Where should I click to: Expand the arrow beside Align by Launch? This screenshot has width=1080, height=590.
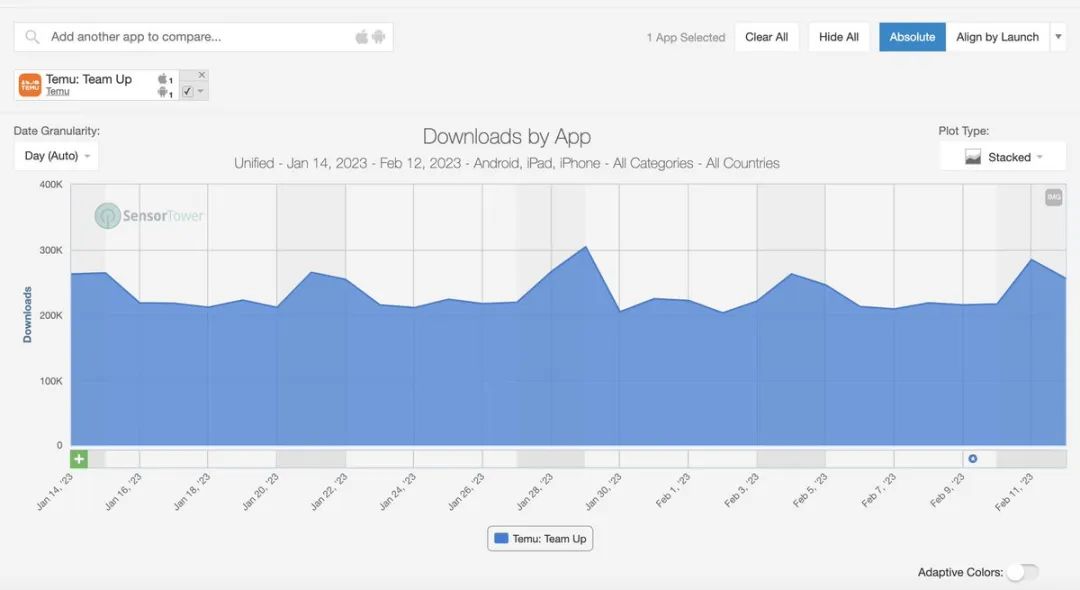(x=1058, y=36)
